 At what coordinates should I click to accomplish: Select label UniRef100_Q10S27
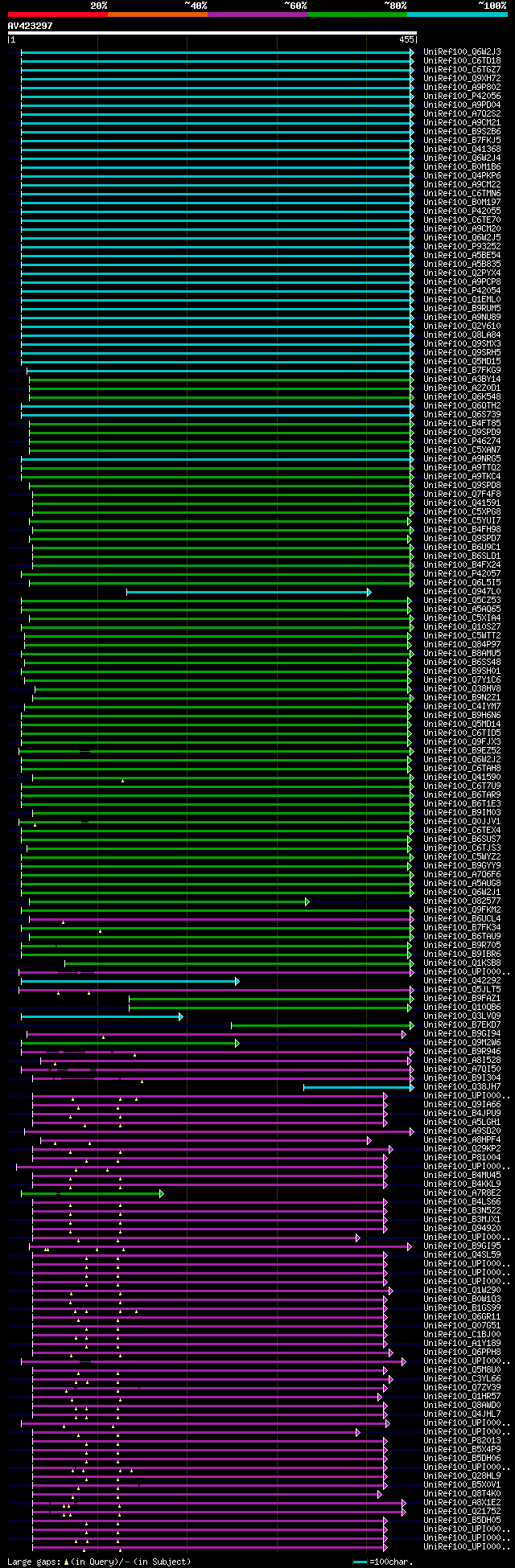coord(462,627)
